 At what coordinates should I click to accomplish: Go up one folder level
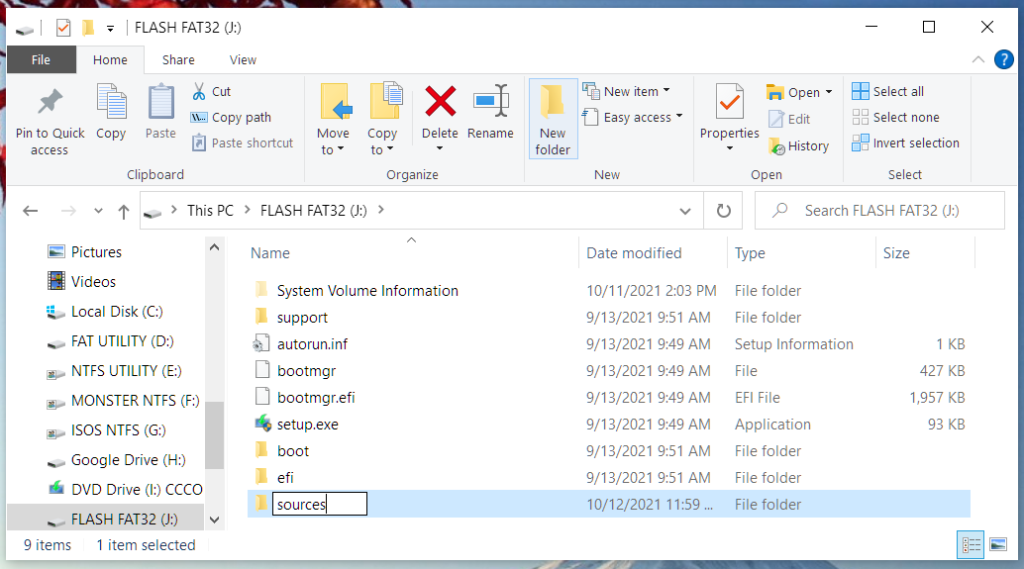(123, 211)
